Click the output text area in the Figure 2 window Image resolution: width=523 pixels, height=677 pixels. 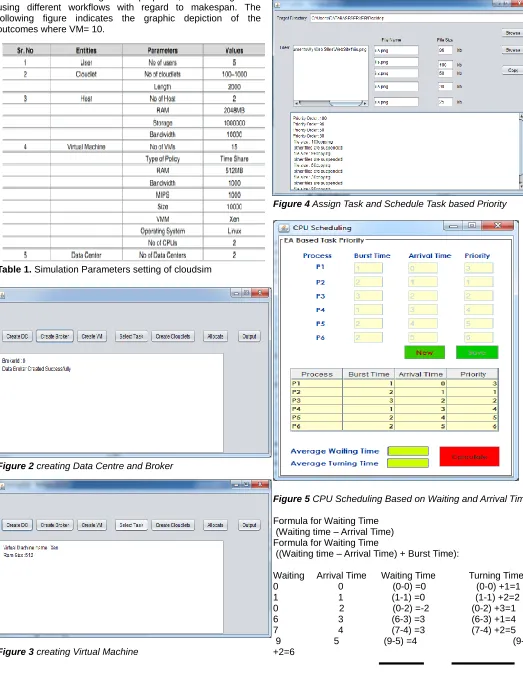point(111,402)
